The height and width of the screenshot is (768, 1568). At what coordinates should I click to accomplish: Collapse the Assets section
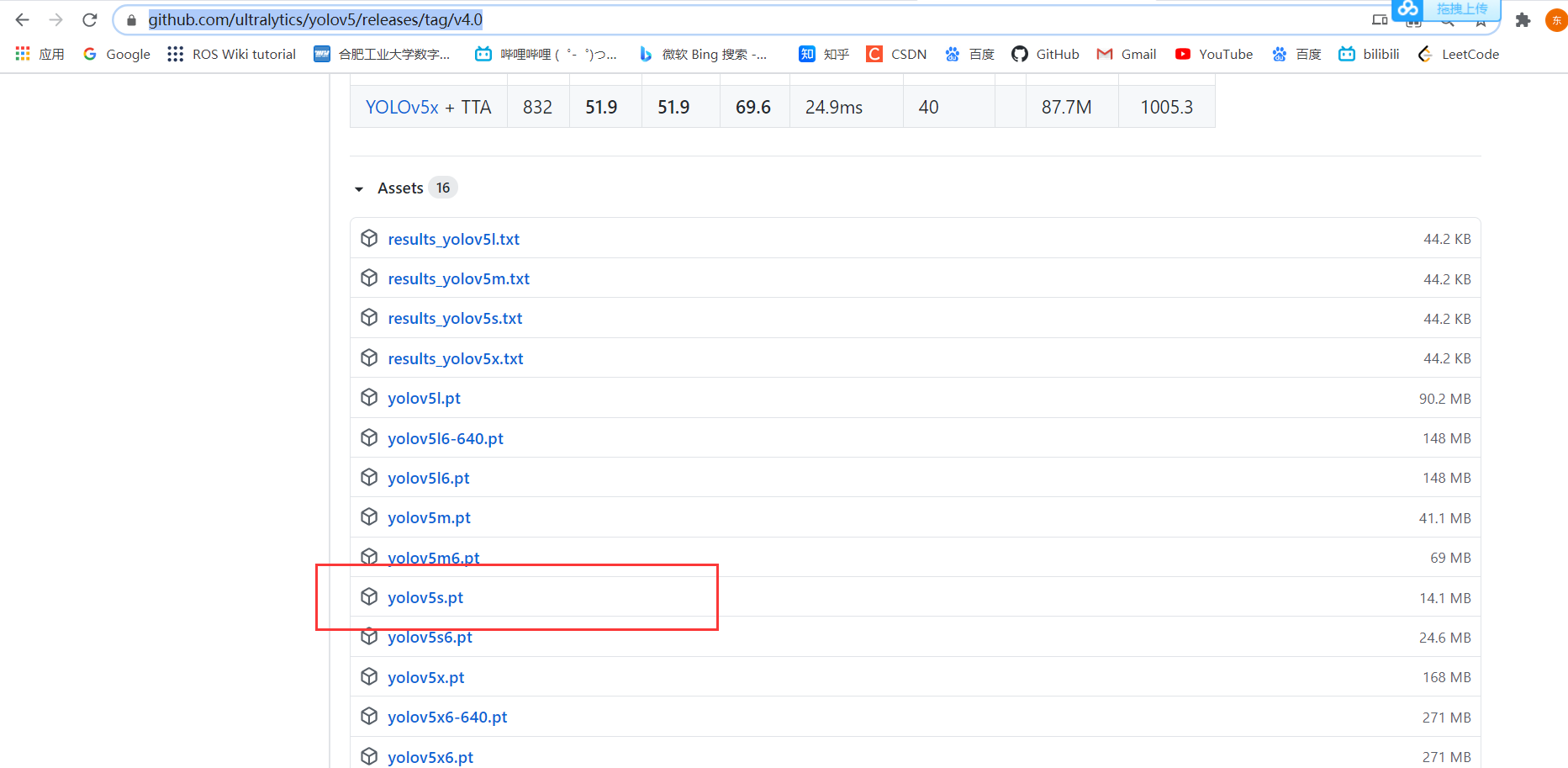tap(360, 188)
